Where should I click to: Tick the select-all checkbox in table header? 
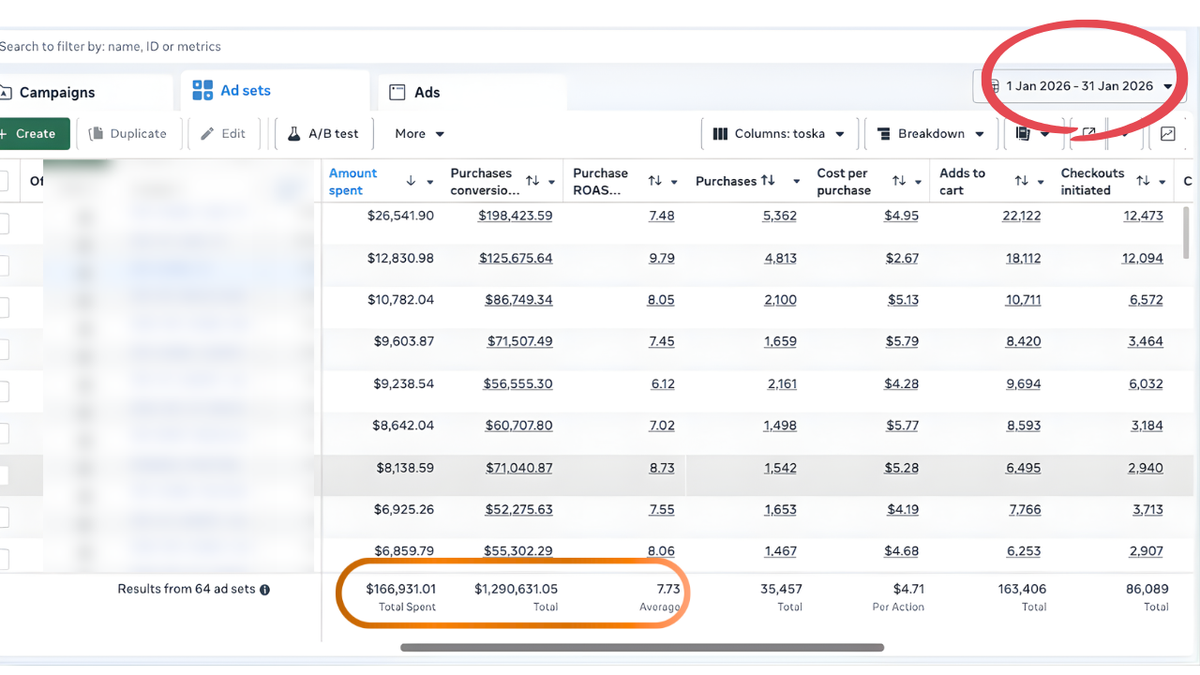[x=3, y=181]
